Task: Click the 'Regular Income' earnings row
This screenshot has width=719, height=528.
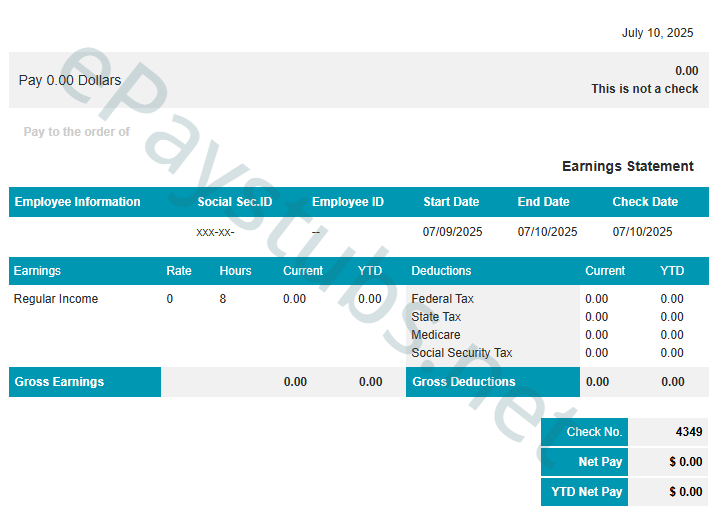Action: click(56, 299)
